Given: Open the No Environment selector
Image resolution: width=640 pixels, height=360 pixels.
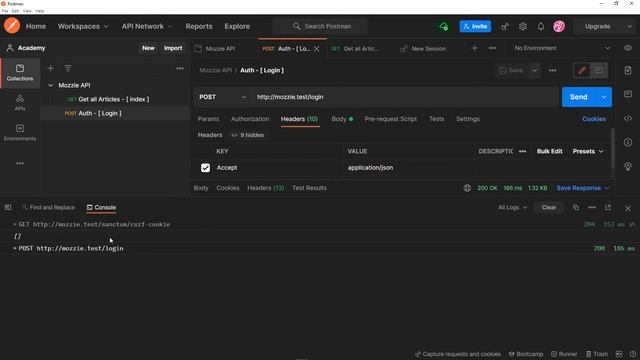Looking at the screenshot, I should click(x=562, y=48).
